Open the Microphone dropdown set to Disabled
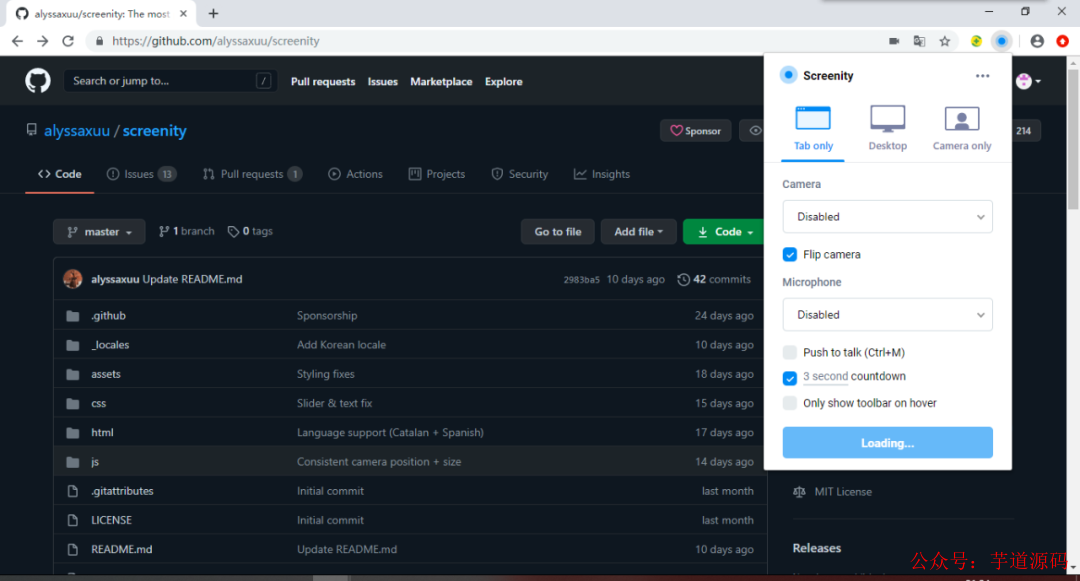 pyautogui.click(x=887, y=315)
